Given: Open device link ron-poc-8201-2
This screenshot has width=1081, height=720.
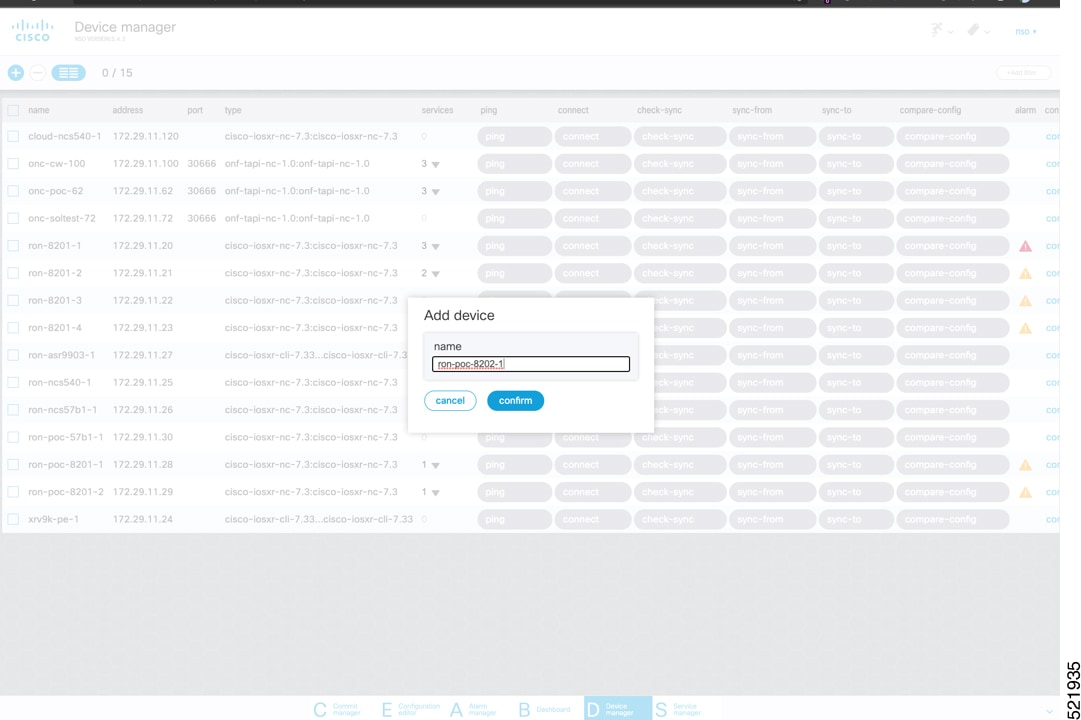Looking at the screenshot, I should click(x=65, y=492).
